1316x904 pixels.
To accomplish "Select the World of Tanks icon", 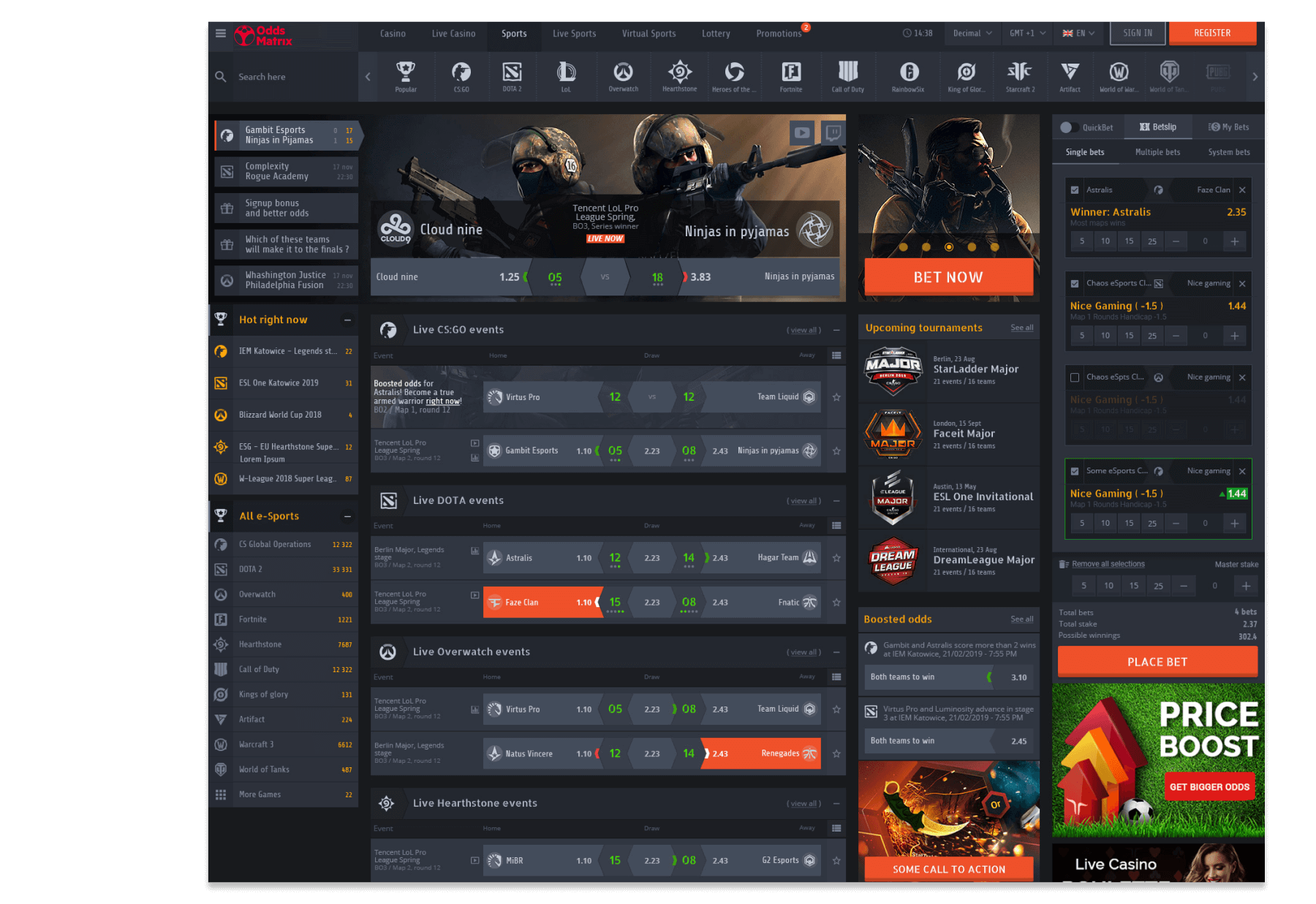I will pos(1168,76).
